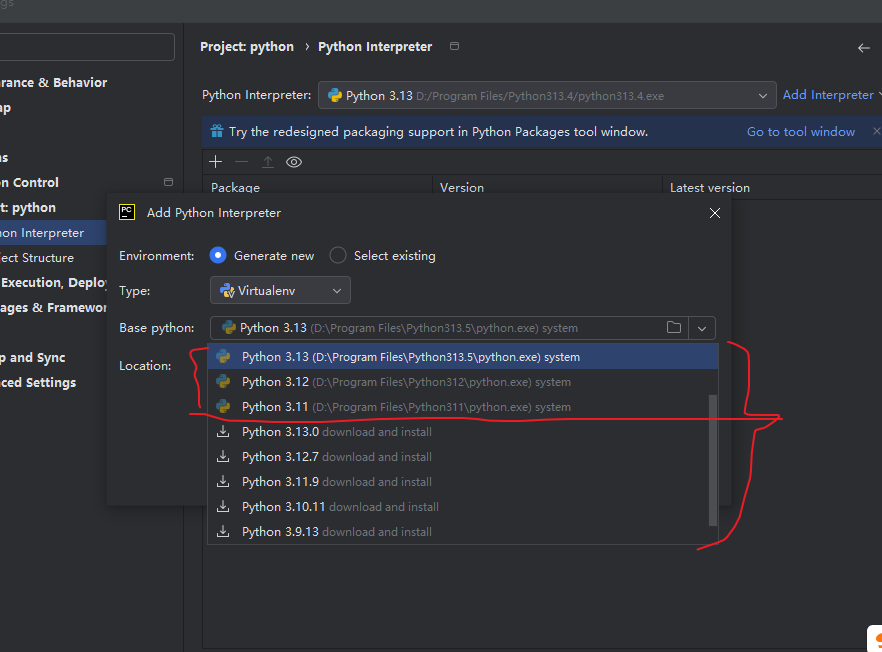
Task: Click the folder browse icon in Base python
Action: point(674,327)
